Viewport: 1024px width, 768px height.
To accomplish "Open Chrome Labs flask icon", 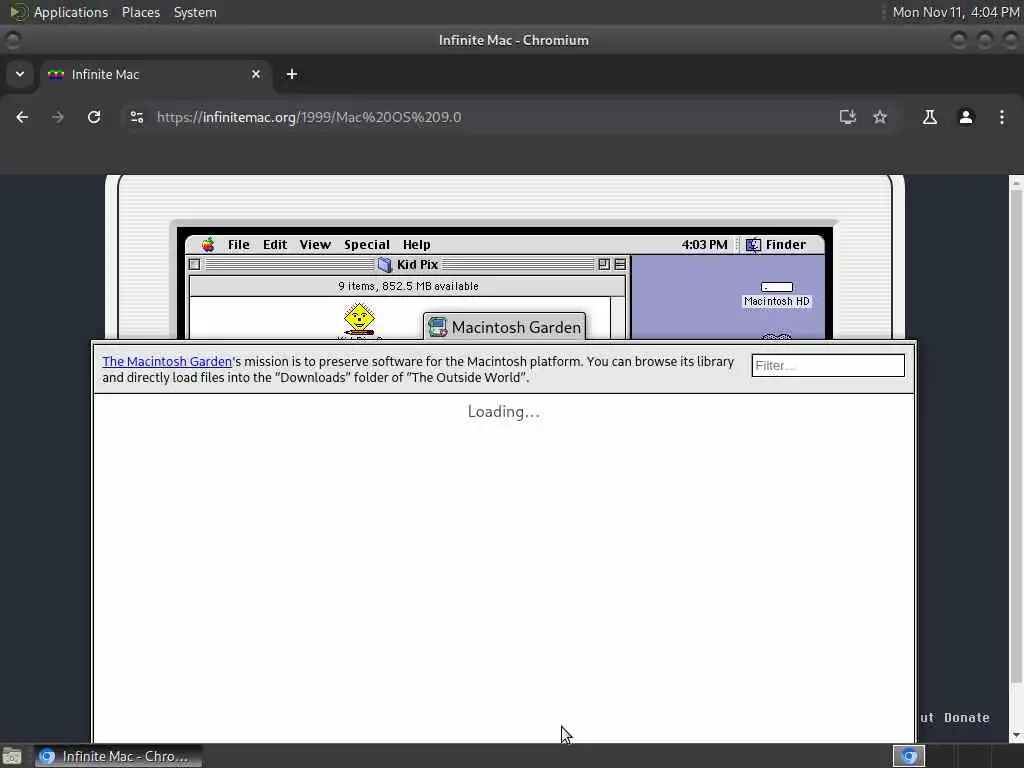I will coord(929,117).
